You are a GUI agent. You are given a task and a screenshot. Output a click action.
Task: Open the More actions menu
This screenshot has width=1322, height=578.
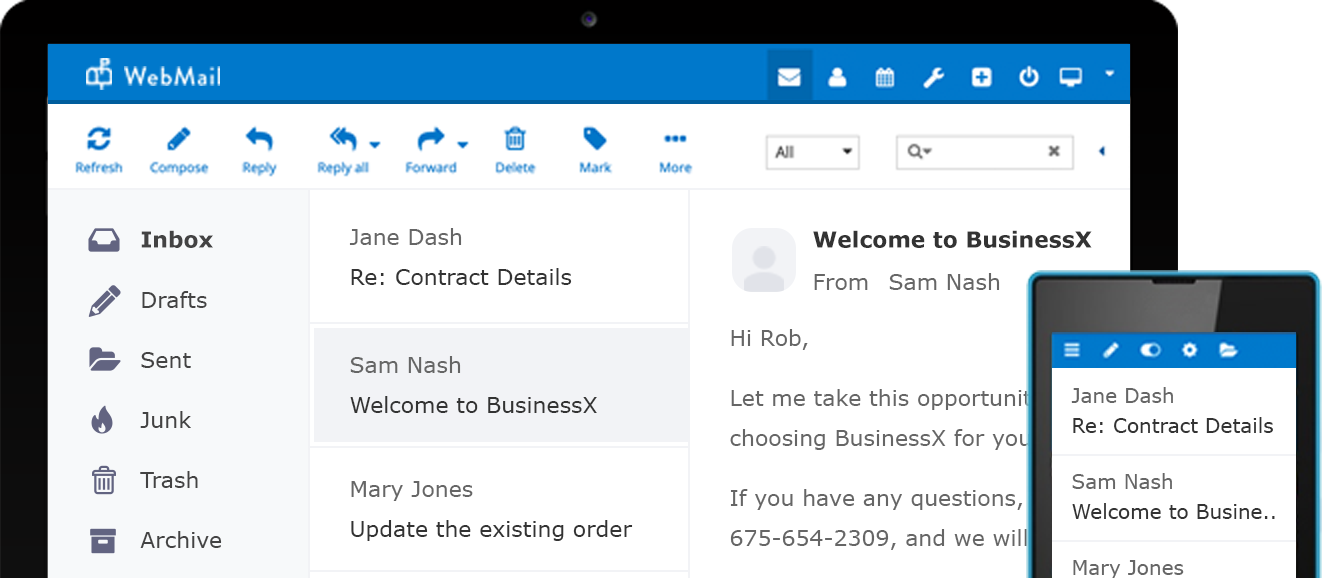tap(674, 147)
